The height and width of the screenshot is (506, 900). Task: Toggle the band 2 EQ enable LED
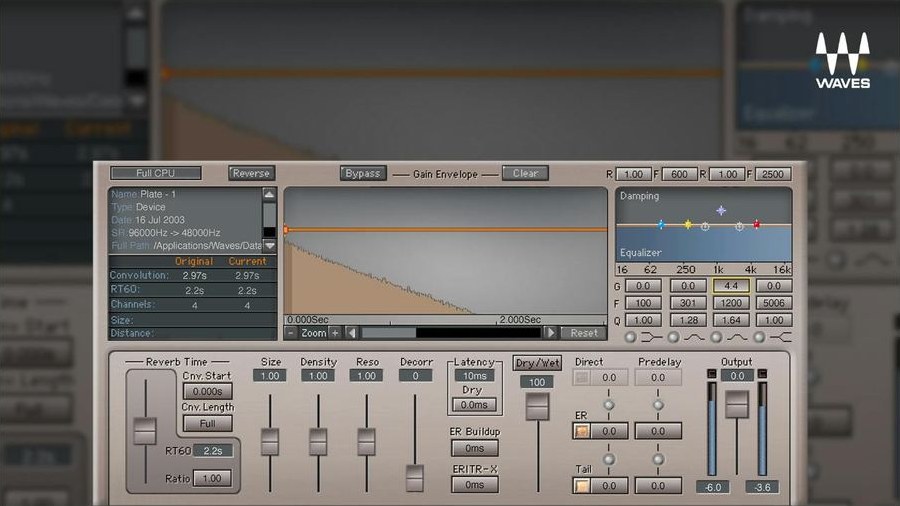click(x=673, y=337)
